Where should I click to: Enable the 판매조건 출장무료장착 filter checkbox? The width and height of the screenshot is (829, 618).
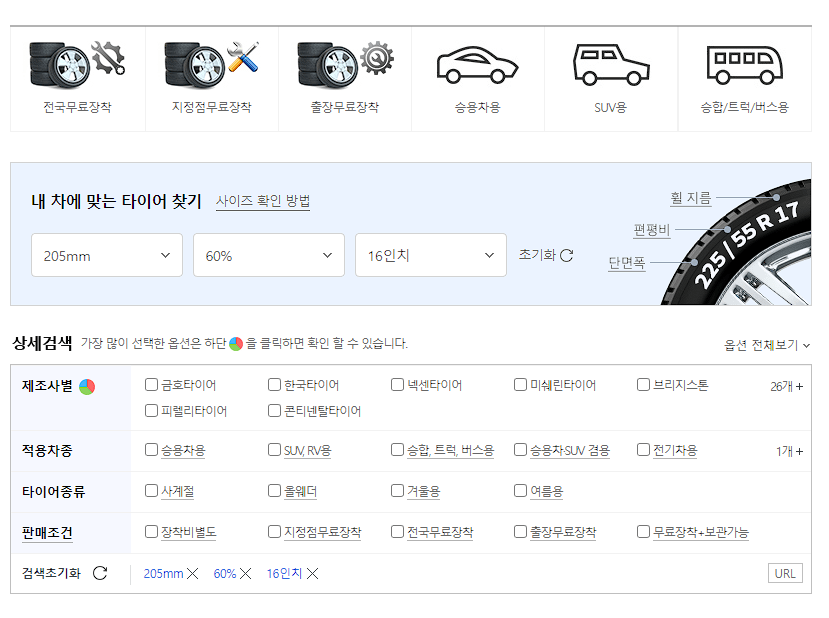(x=520, y=531)
